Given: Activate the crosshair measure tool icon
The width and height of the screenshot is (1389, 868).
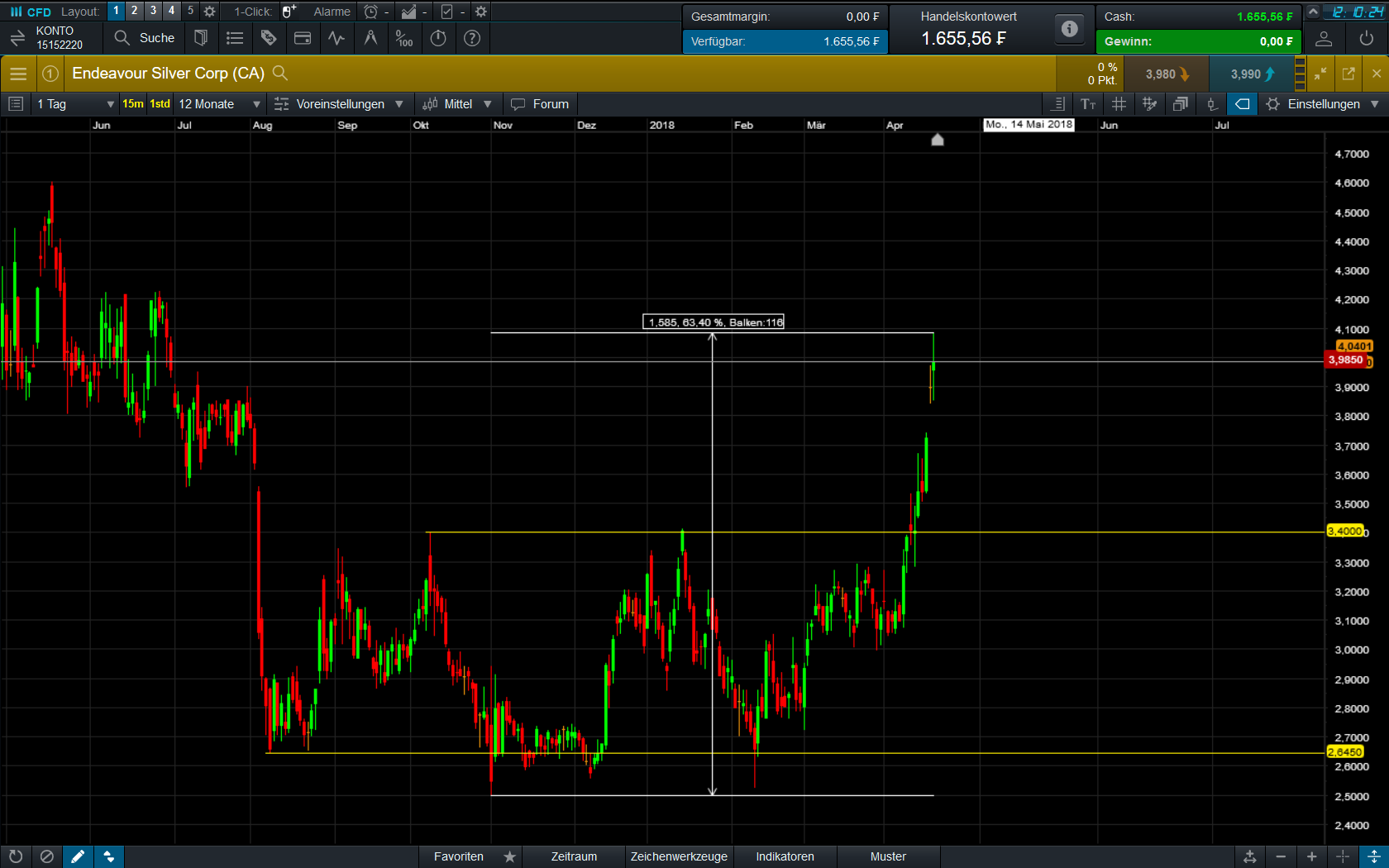Looking at the screenshot, I should pos(370,38).
